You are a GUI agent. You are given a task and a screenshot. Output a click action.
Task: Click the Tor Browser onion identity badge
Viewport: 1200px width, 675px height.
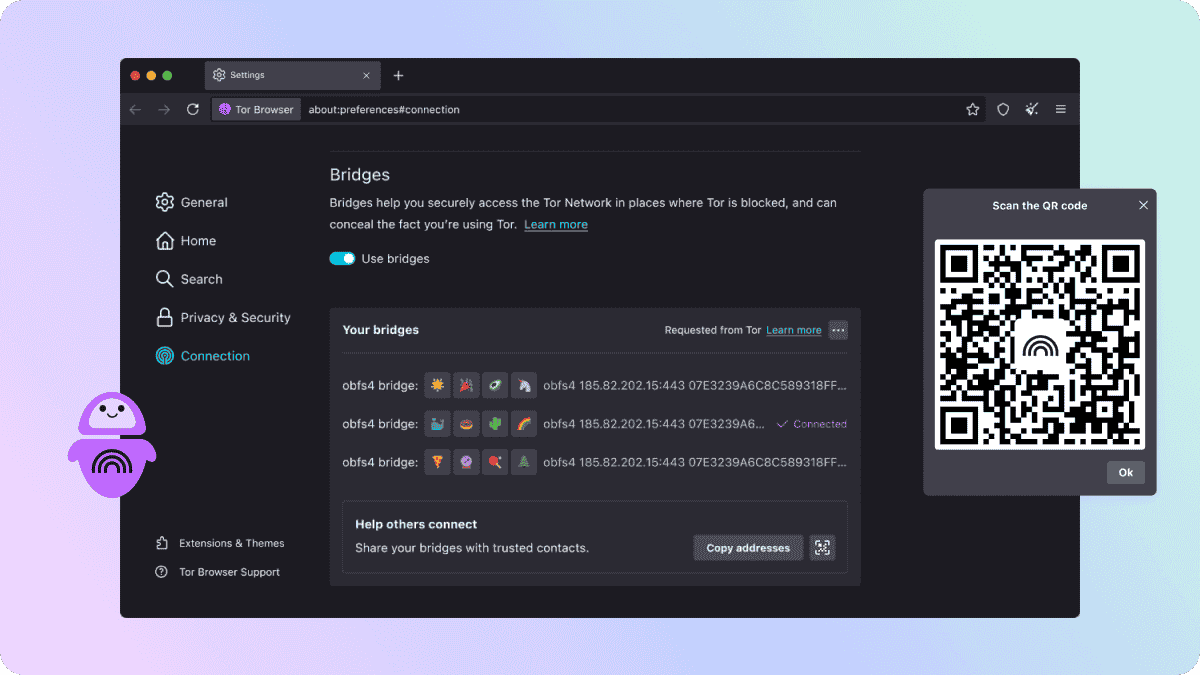click(x=256, y=110)
